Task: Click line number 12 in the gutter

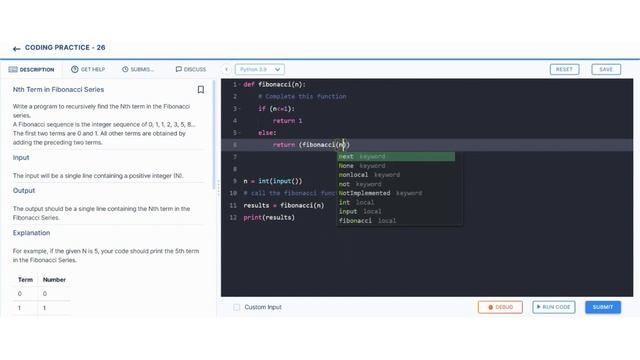Action: (233, 218)
